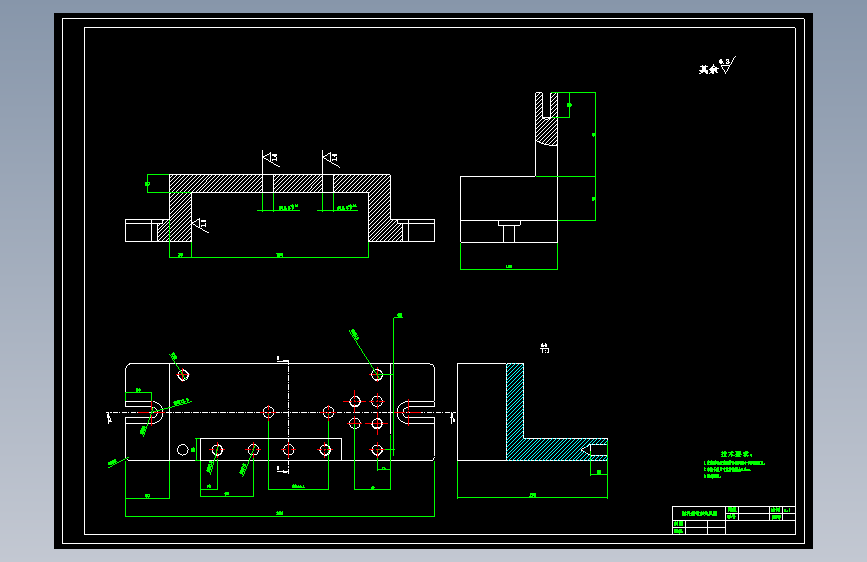Select the 其余 surface roughness note
Viewport: 867px width, 562px height.
(717, 66)
